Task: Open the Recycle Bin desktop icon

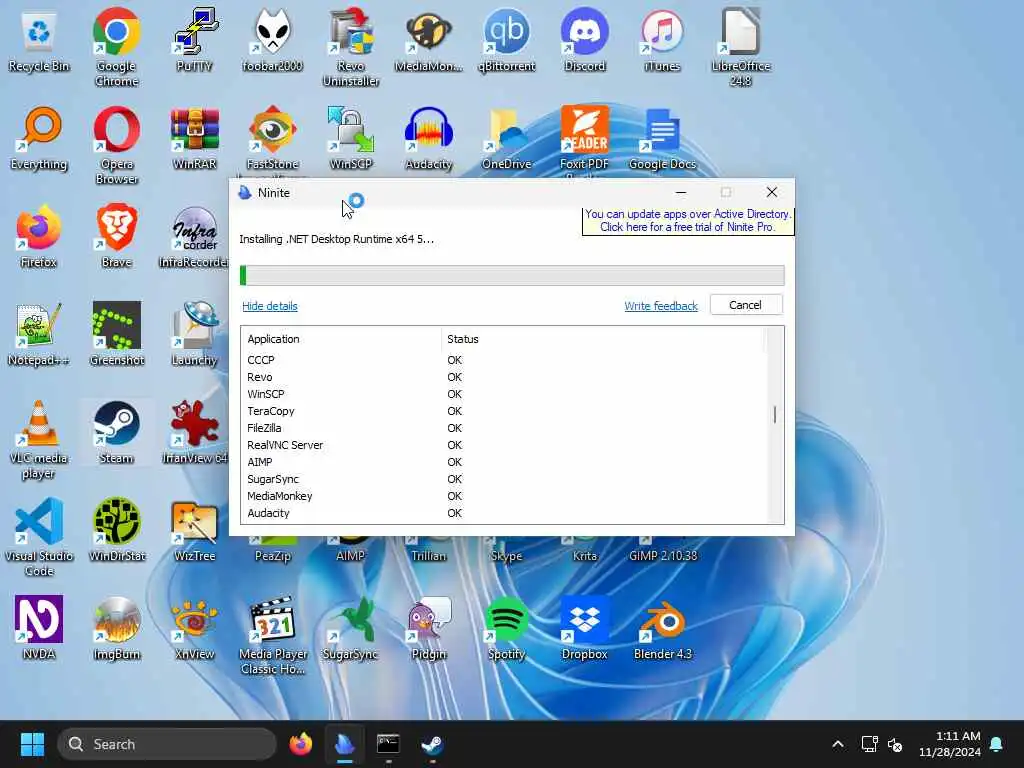Action: point(39,40)
